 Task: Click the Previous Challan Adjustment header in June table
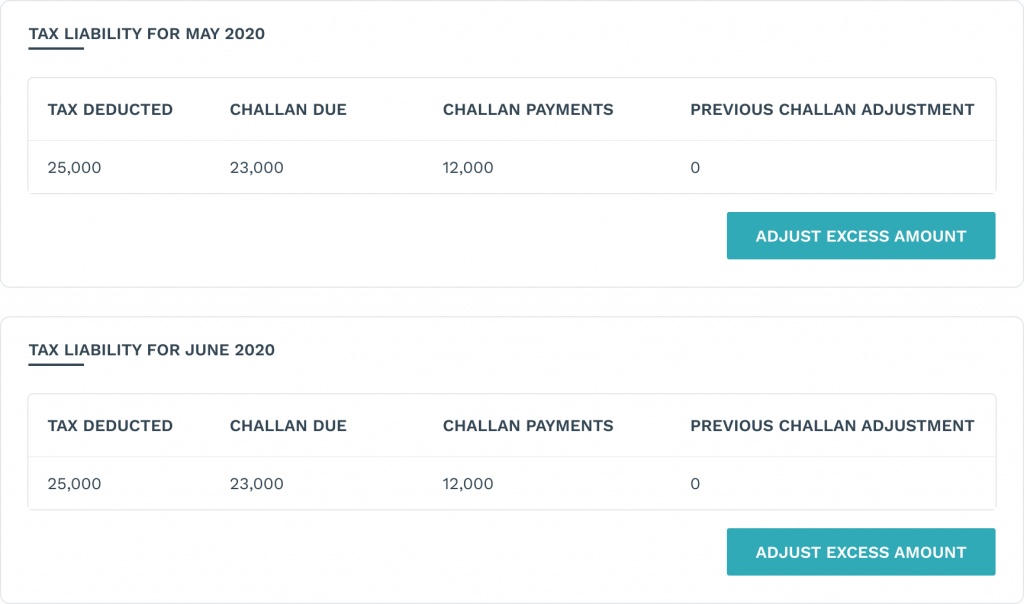coord(832,426)
